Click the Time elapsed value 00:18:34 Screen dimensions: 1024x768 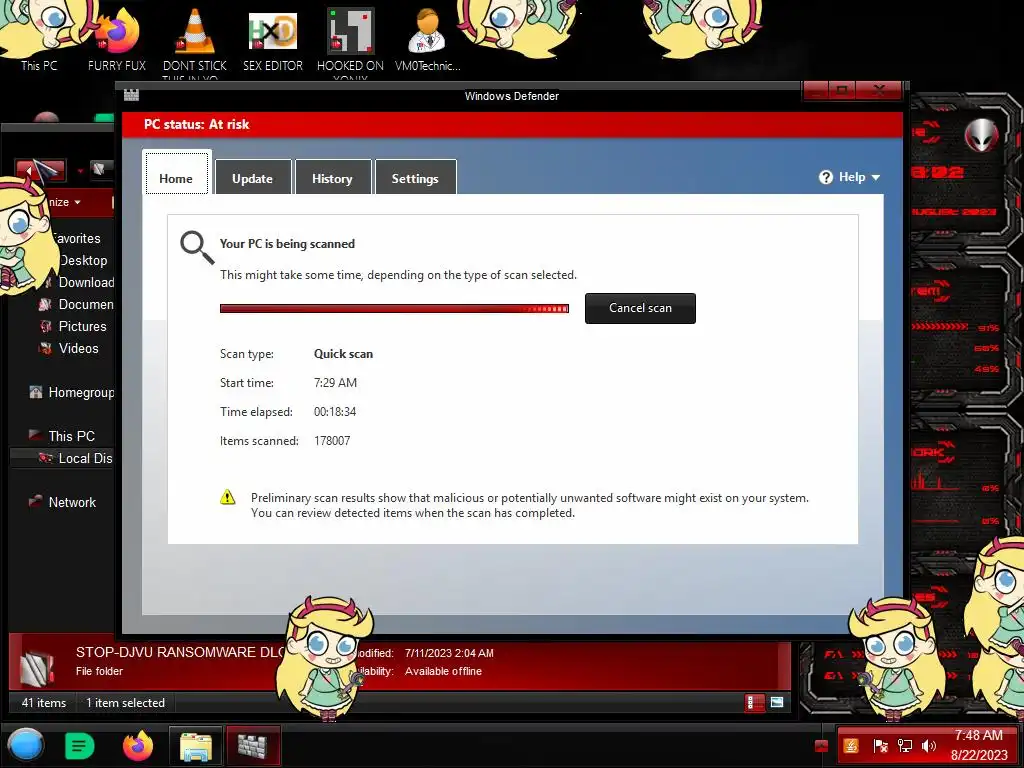pos(335,412)
